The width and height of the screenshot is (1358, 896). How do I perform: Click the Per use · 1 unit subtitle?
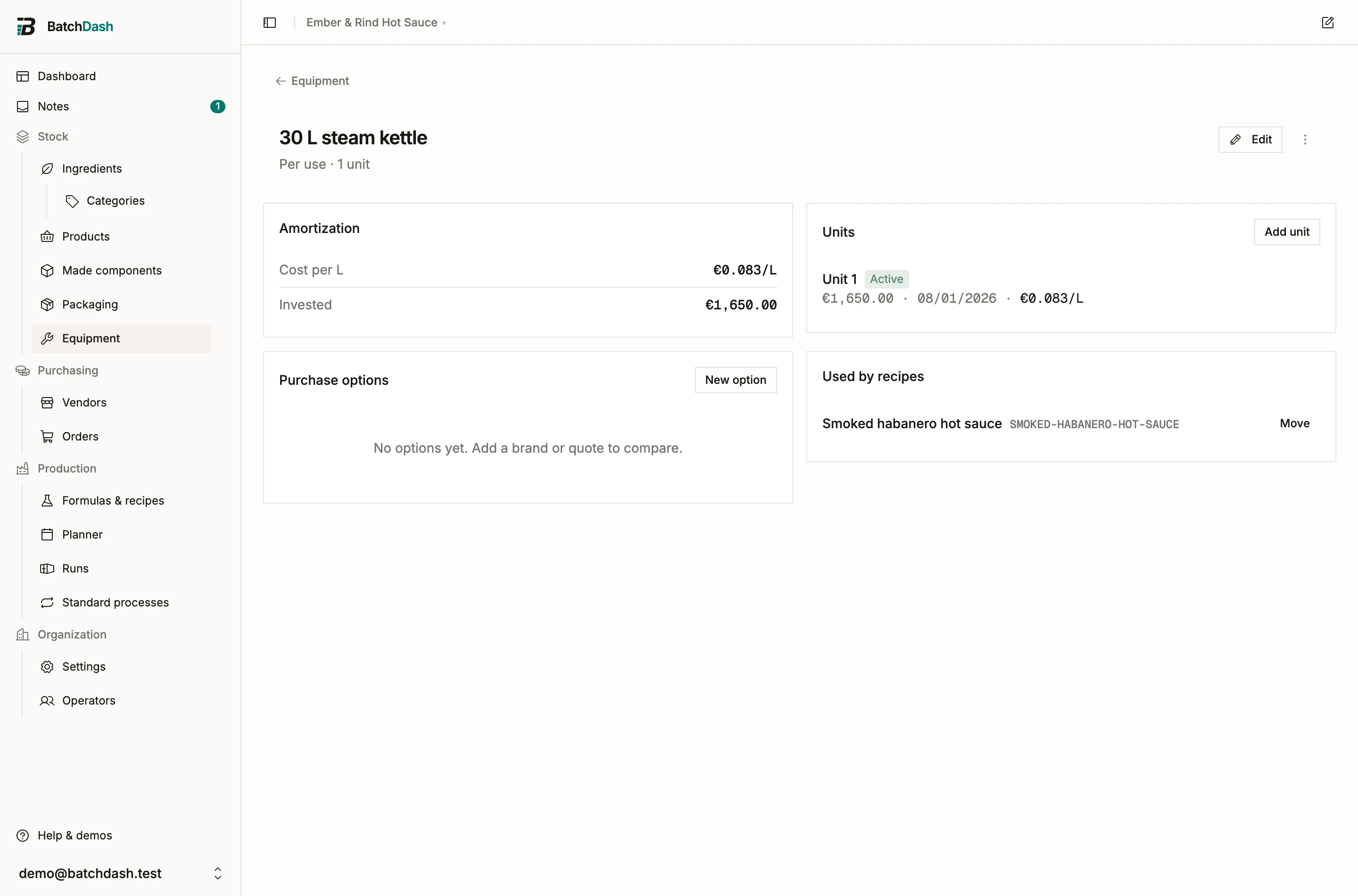coord(324,164)
